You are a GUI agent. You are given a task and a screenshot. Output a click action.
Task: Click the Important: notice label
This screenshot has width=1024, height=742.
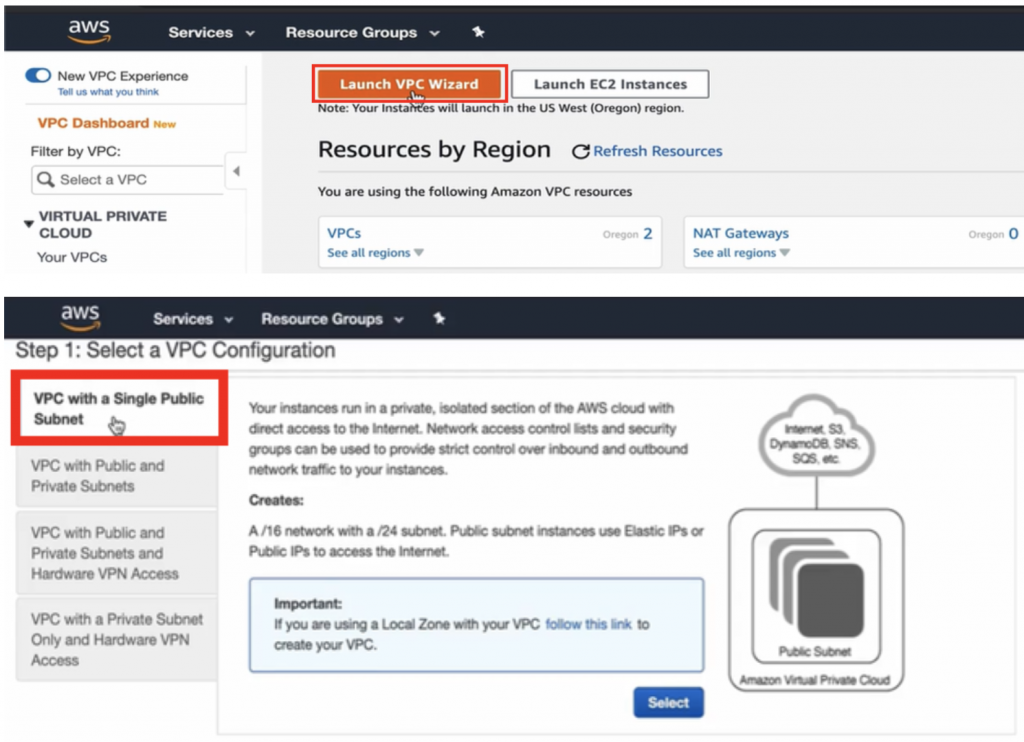tap(308, 604)
